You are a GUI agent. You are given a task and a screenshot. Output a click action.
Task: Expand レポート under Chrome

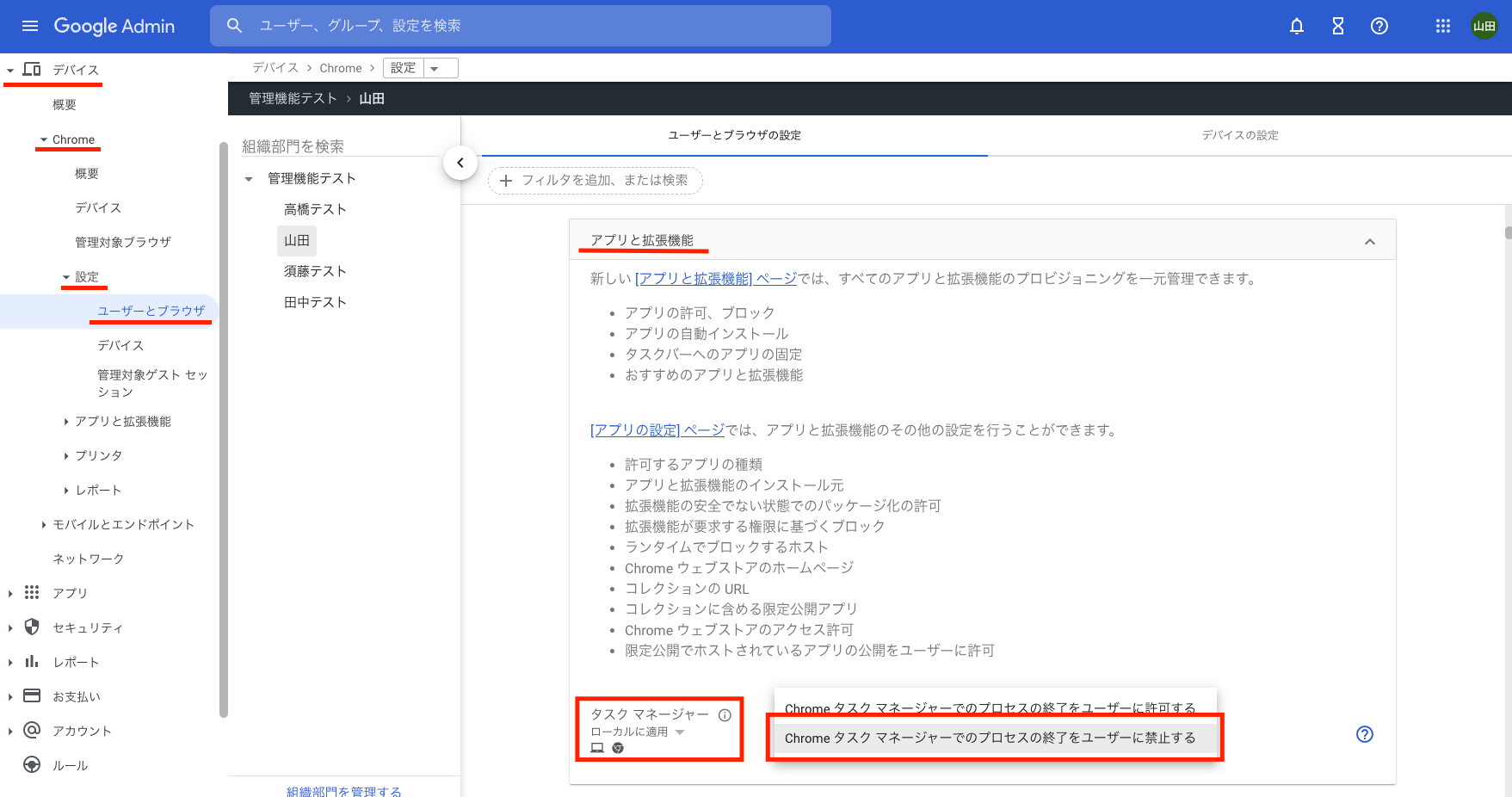pyautogui.click(x=66, y=491)
